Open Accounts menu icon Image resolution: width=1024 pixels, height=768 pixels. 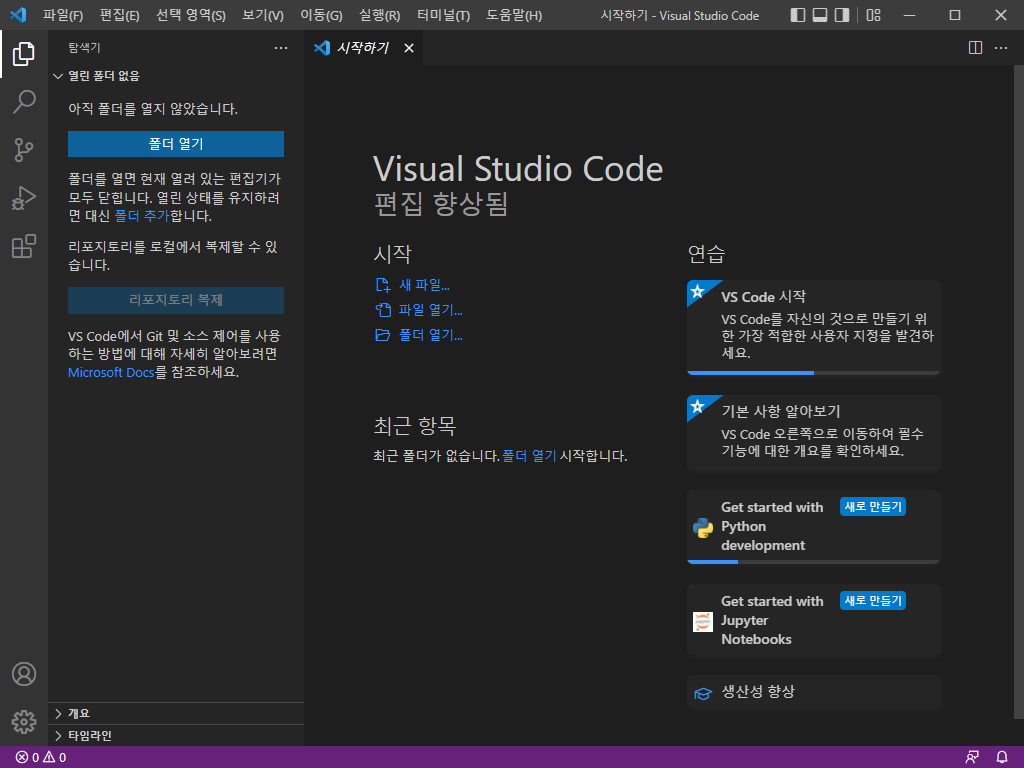[24, 674]
